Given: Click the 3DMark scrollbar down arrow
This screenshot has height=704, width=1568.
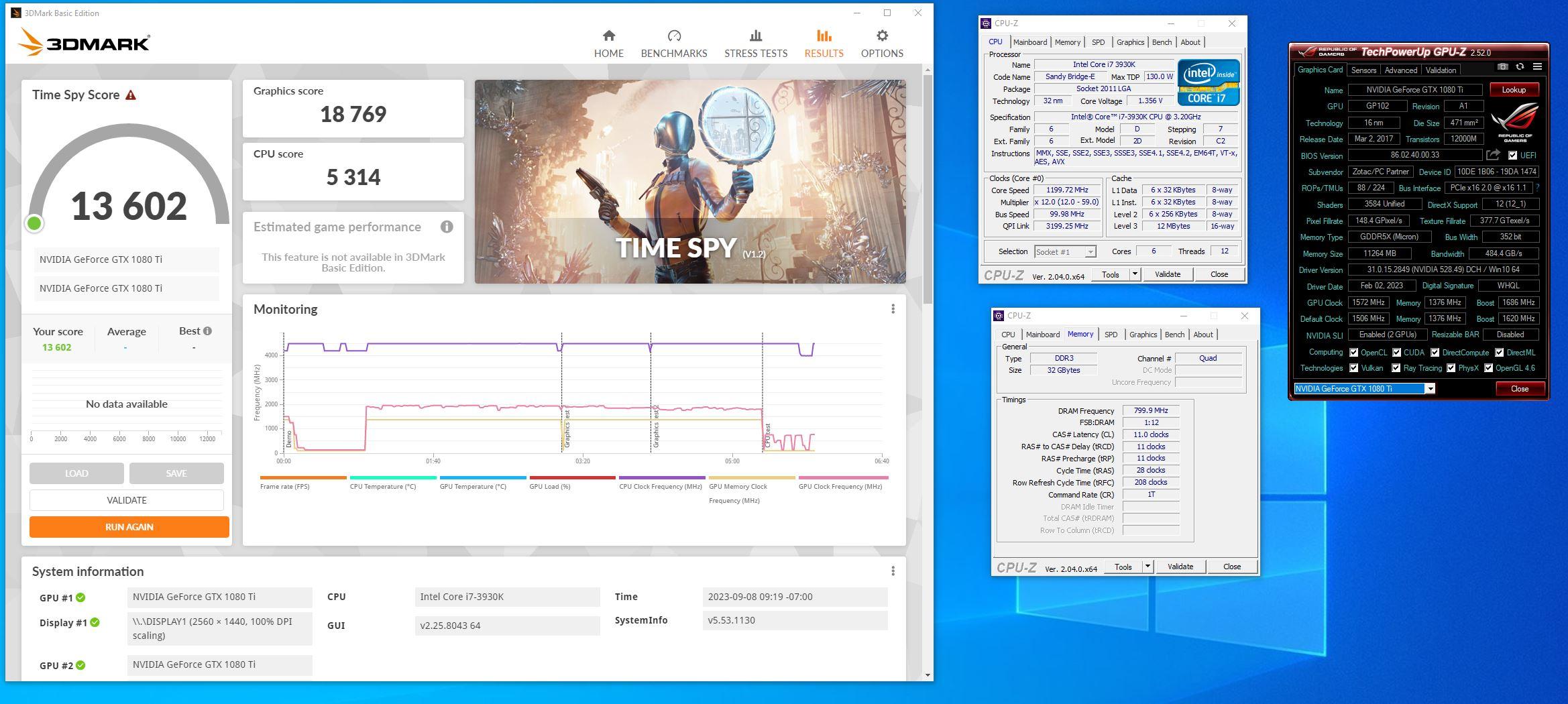Looking at the screenshot, I should (928, 675).
